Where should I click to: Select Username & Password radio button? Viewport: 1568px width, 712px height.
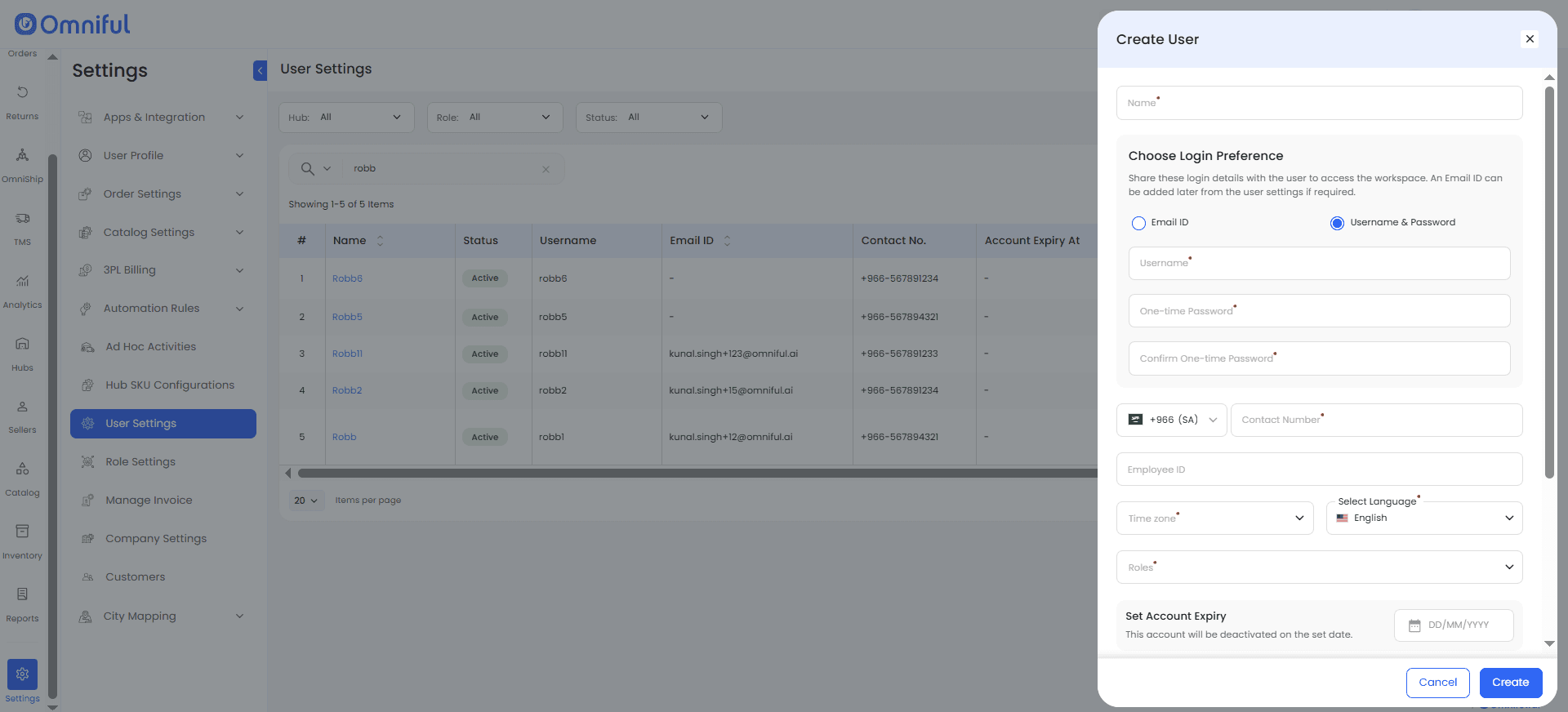pos(1337,223)
